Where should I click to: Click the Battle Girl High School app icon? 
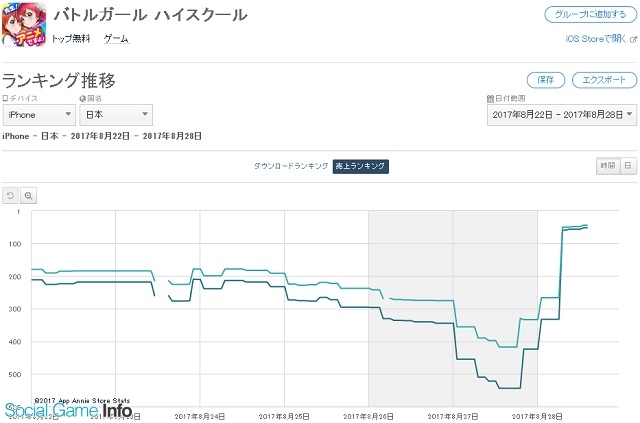24,24
